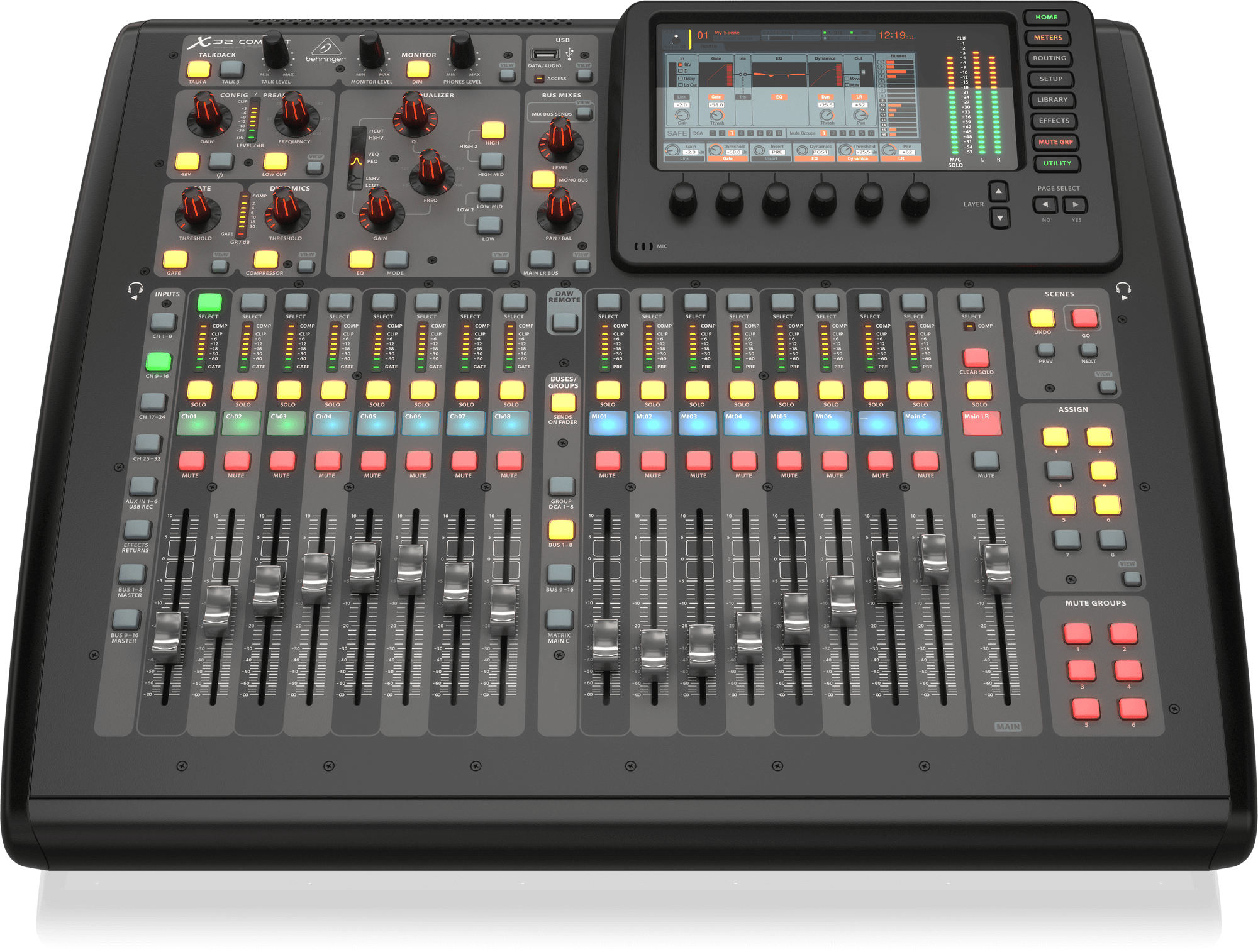Open the HOME screen button
The width and height of the screenshot is (1258, 952).
coord(1046,18)
